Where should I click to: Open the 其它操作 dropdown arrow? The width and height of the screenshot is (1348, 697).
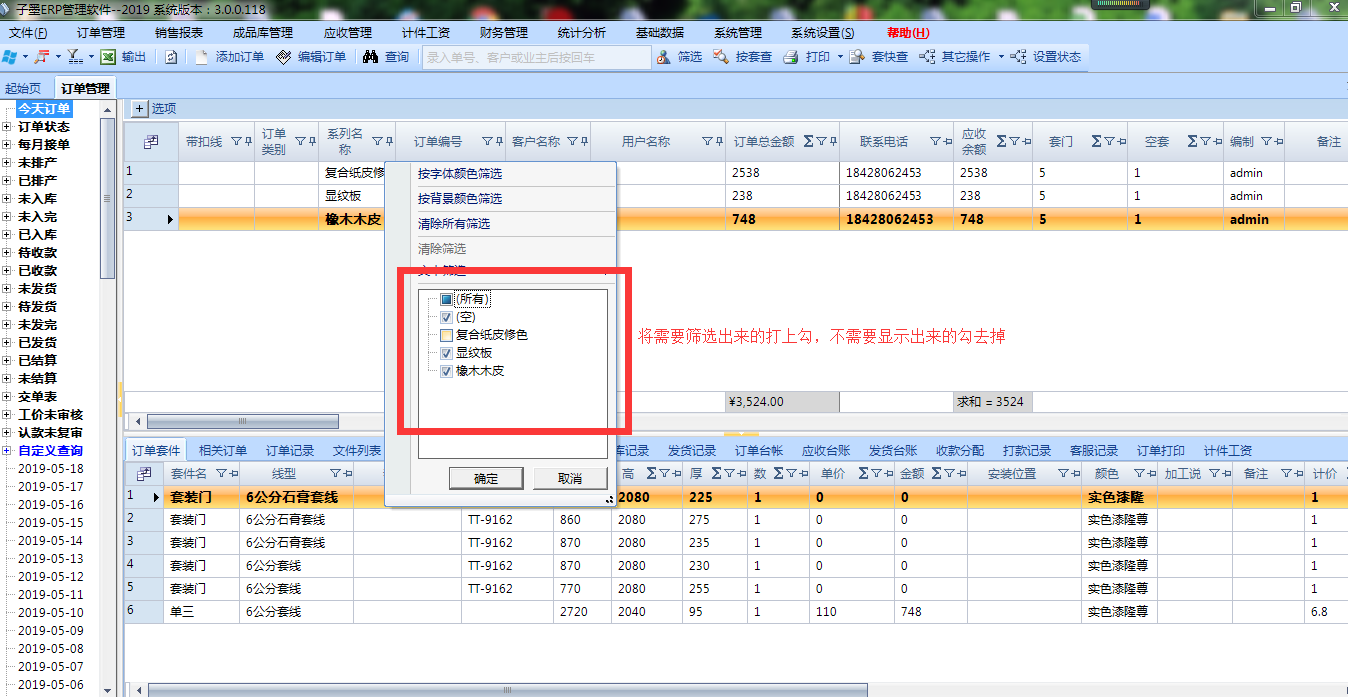coord(1001,57)
